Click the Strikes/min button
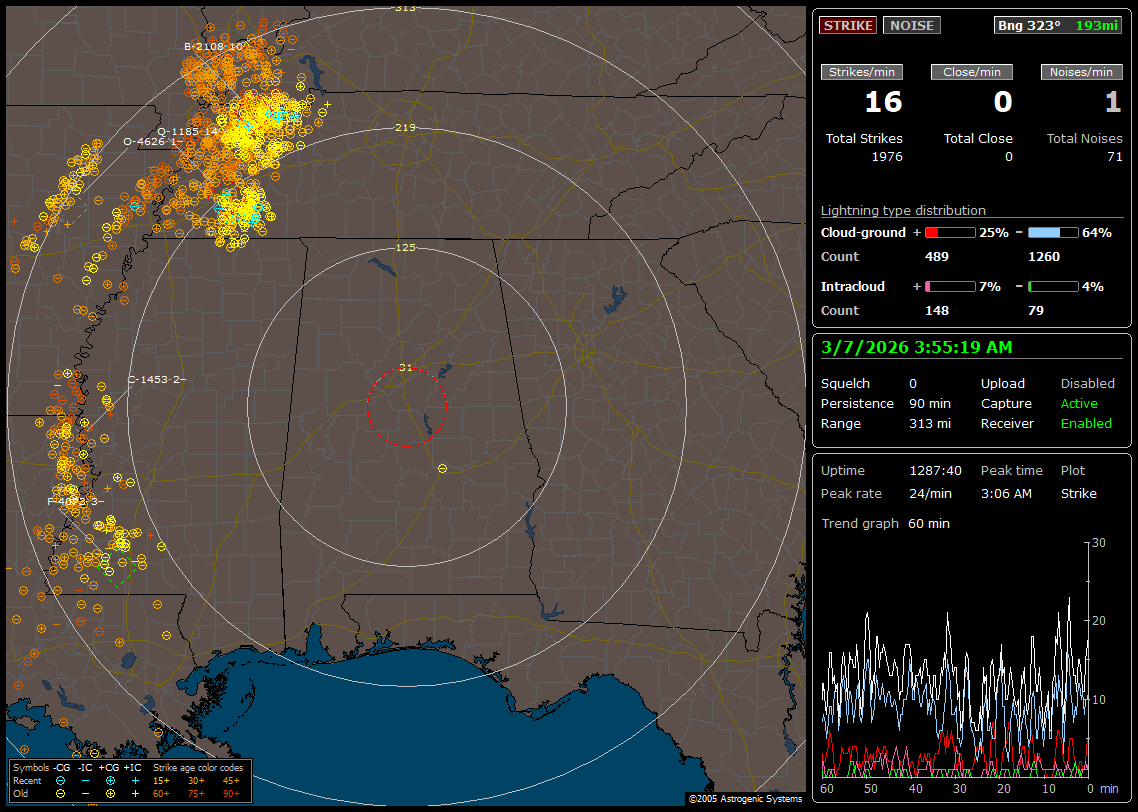This screenshot has height=812, width=1138. point(862,72)
